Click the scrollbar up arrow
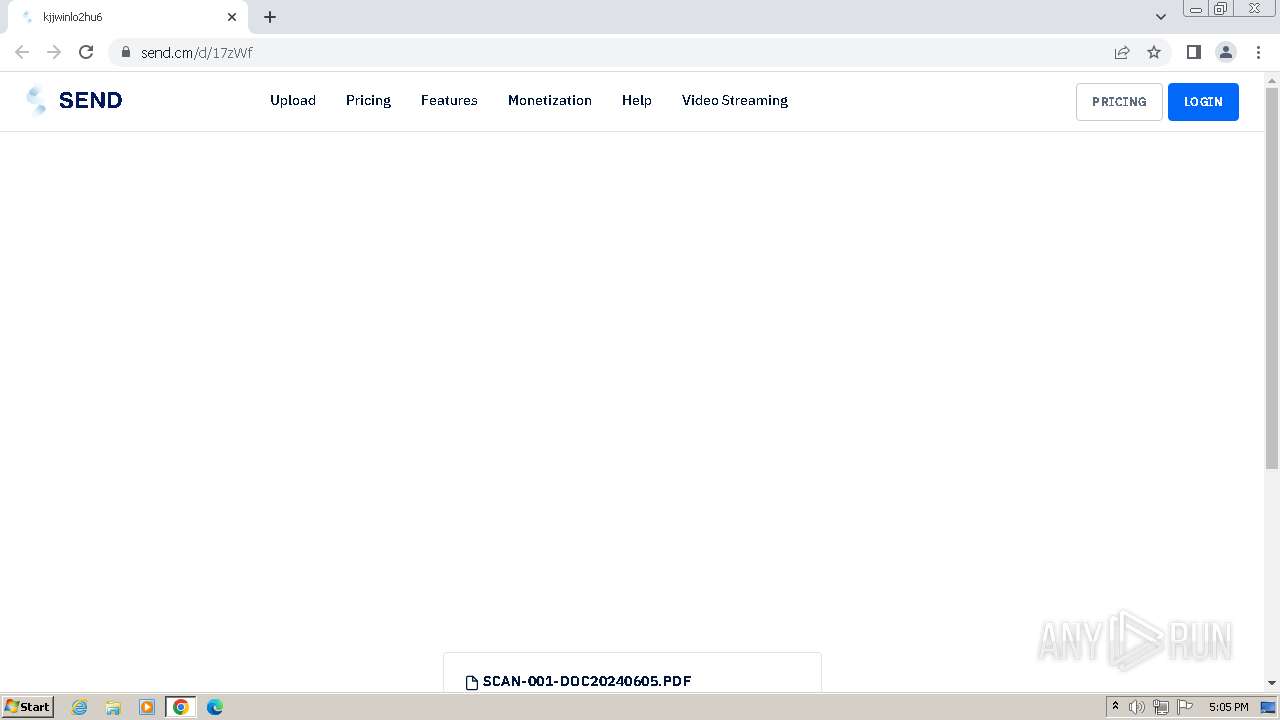This screenshot has height=720, width=1280. point(1272,79)
